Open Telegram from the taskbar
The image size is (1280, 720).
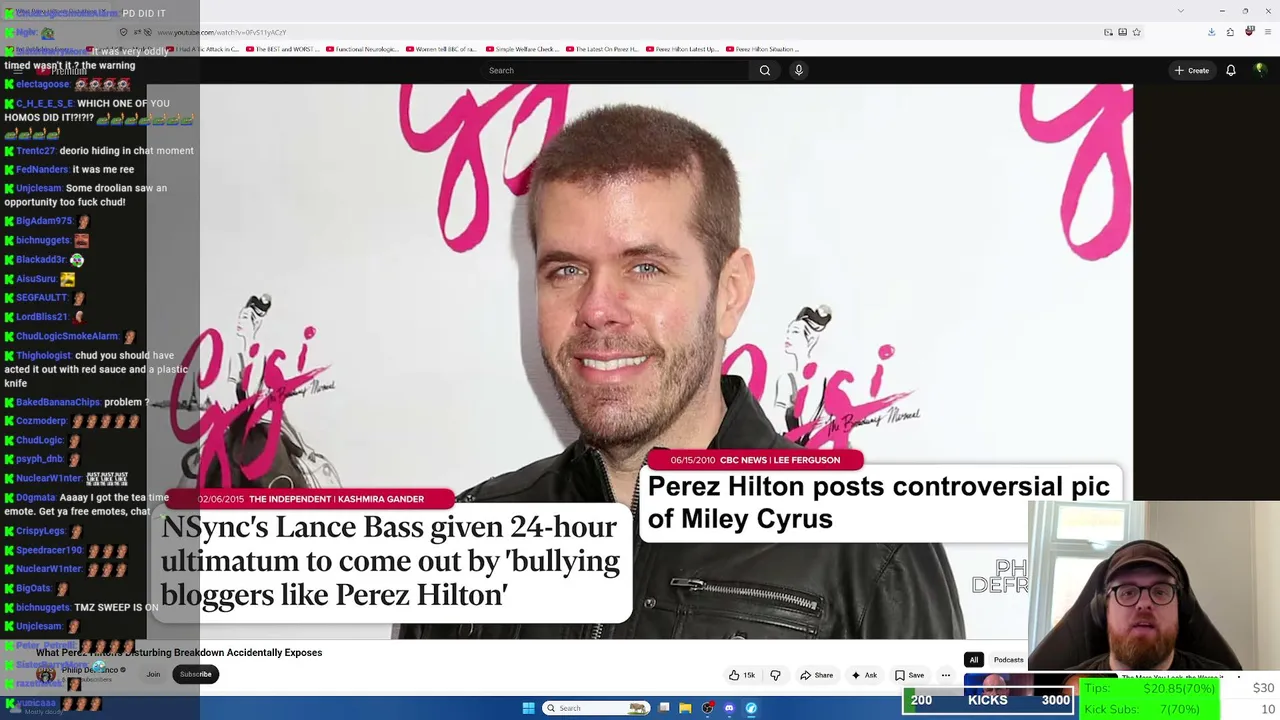point(751,708)
